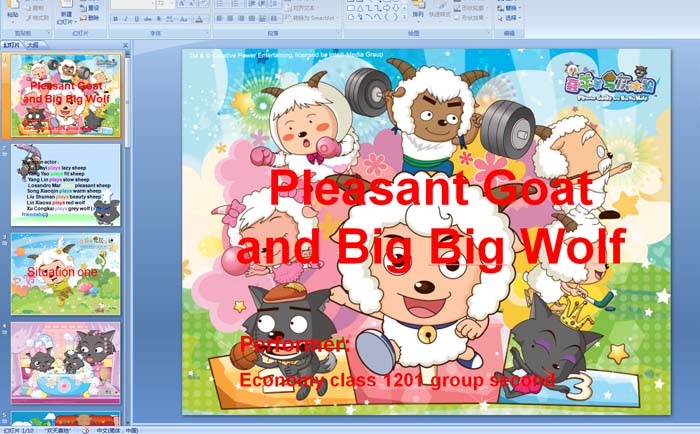Image resolution: width=700 pixels, height=434 pixels.
Task: Switch to the Slides tab in pane
Action: [x=12, y=45]
